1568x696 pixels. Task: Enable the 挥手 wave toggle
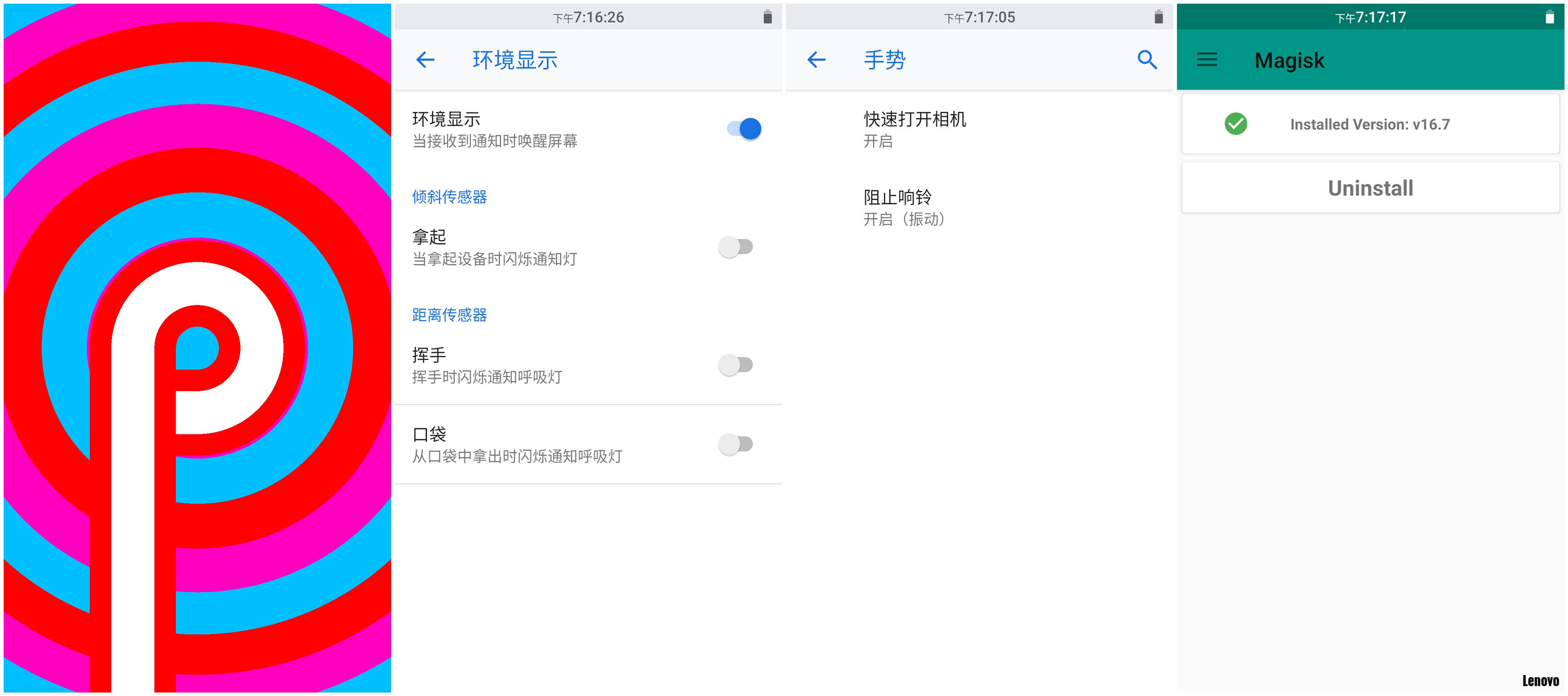tap(736, 365)
